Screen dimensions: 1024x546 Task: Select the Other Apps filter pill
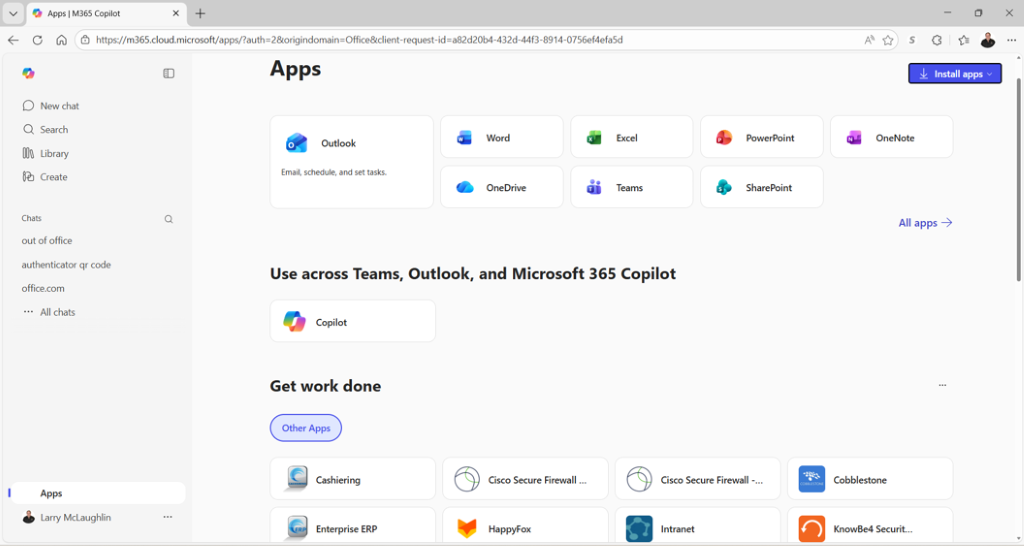click(306, 428)
